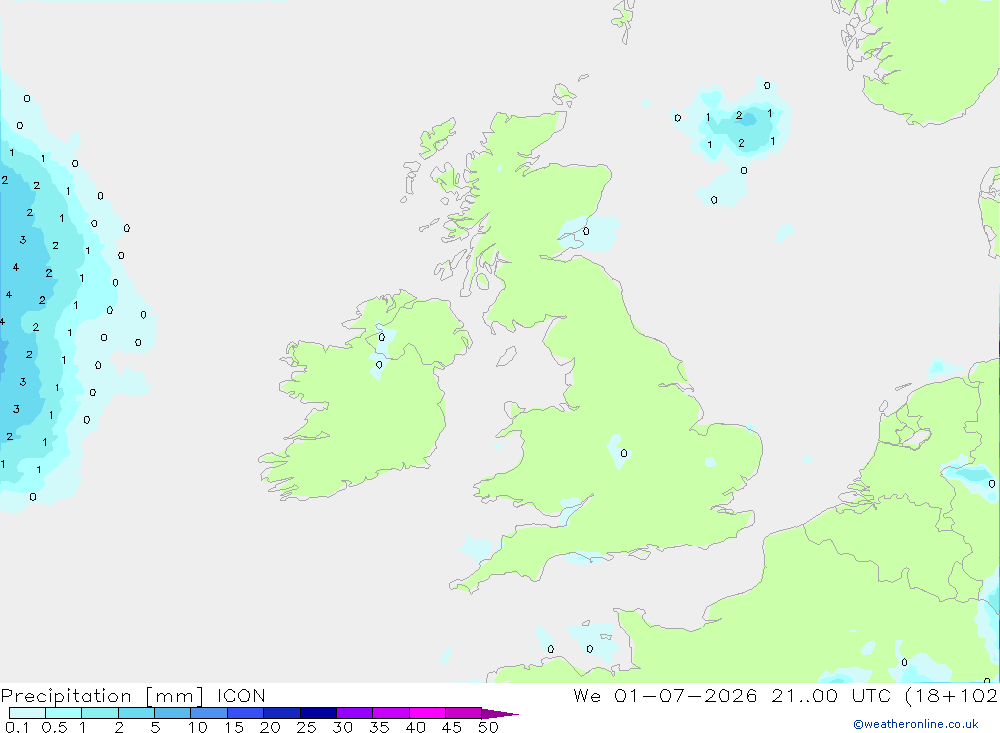Click the 0.5–1 mm legend swatch
This screenshot has height=733, width=1000.
(x=64, y=713)
